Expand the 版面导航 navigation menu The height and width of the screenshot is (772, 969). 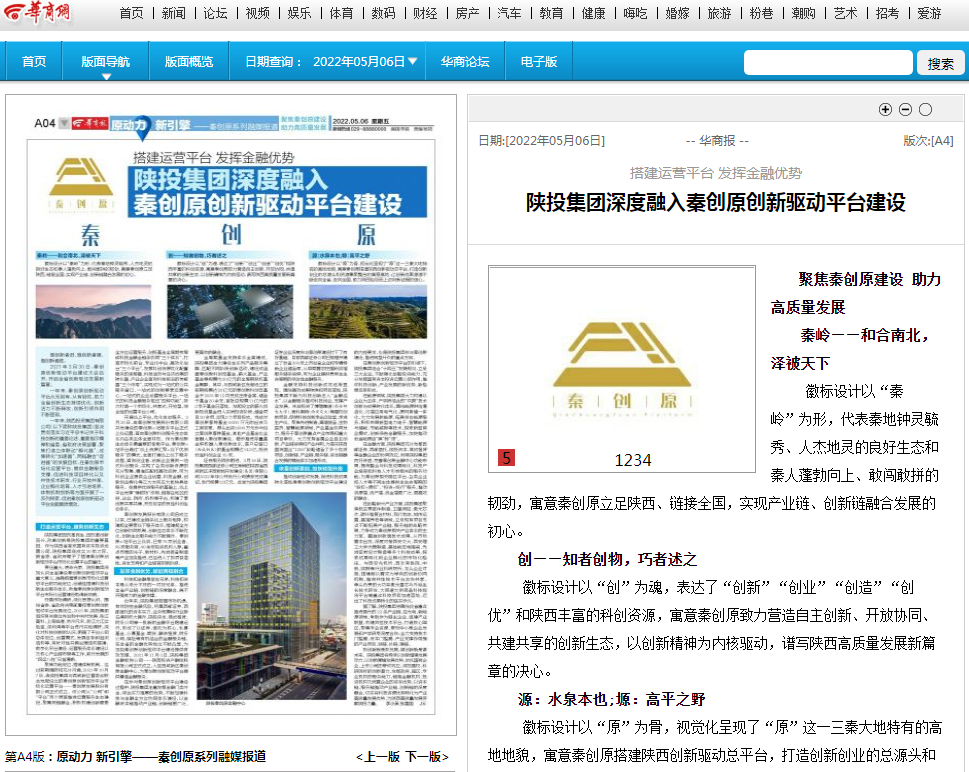105,62
